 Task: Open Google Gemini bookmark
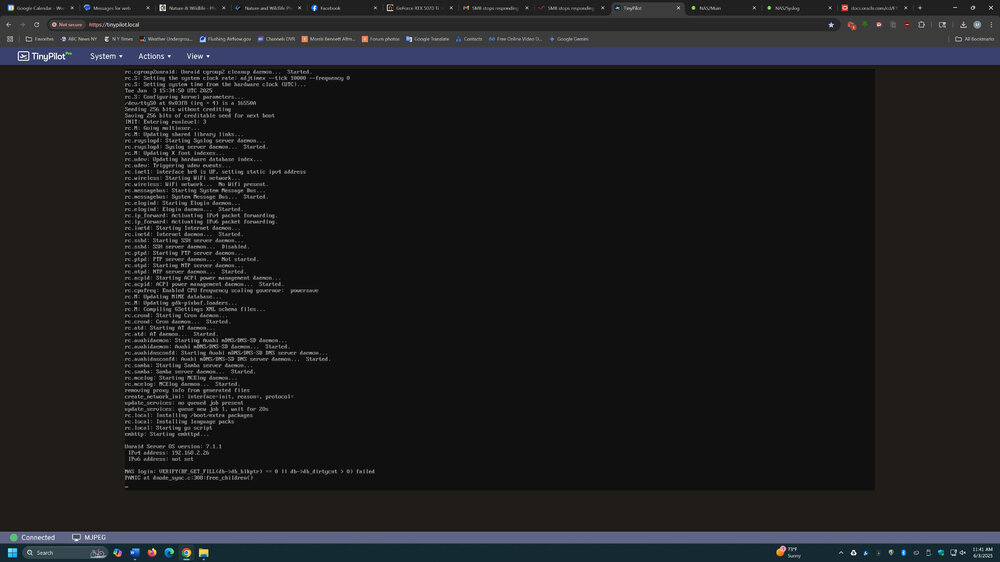[569, 39]
